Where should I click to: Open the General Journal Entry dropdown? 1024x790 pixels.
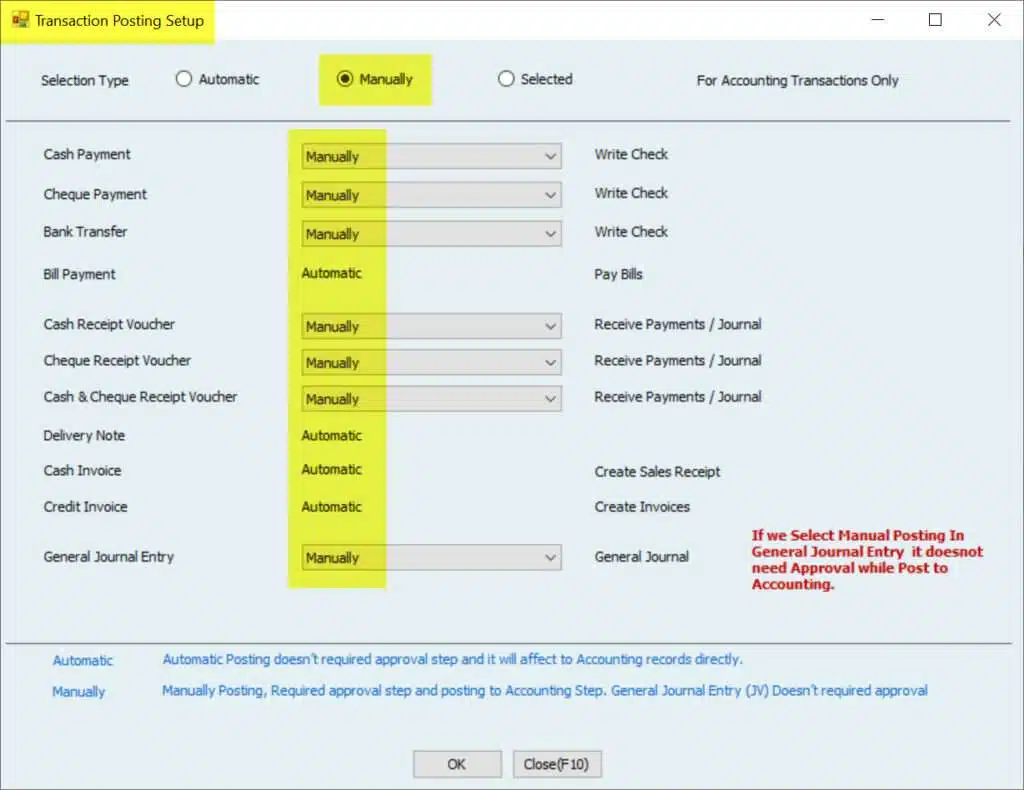(431, 558)
